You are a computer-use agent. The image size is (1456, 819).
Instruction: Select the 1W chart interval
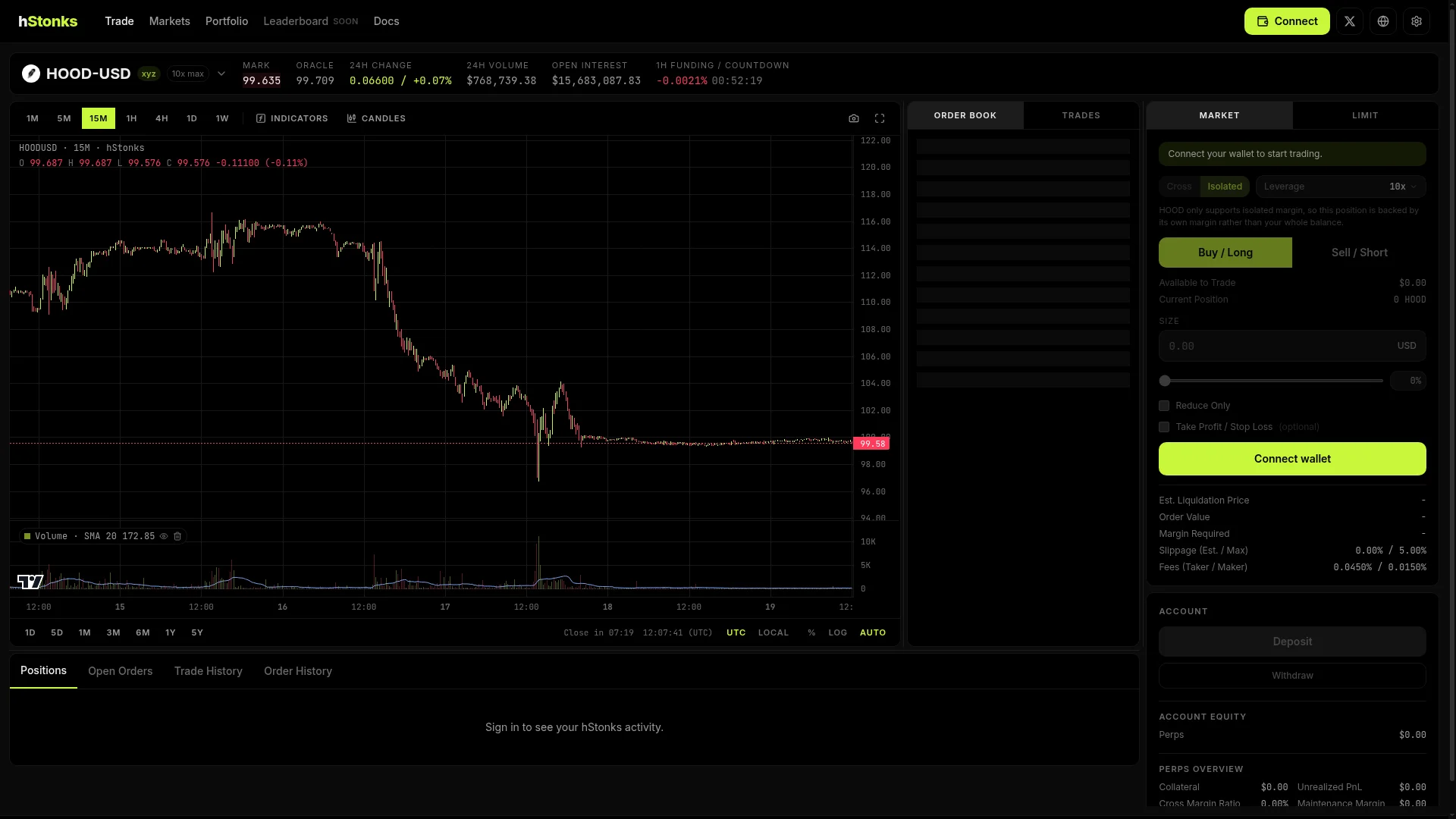pyautogui.click(x=222, y=118)
